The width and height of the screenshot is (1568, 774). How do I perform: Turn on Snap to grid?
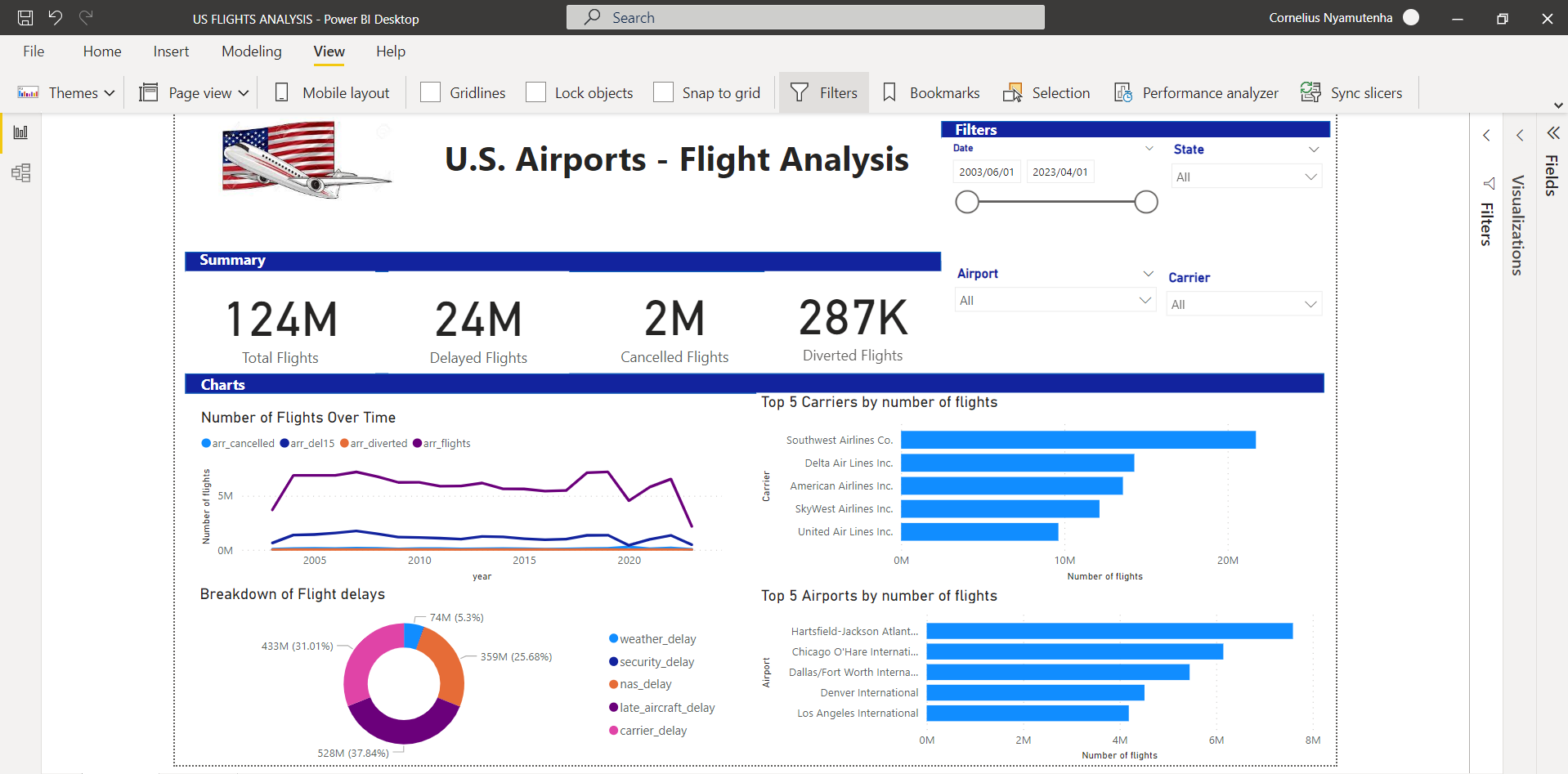663,92
